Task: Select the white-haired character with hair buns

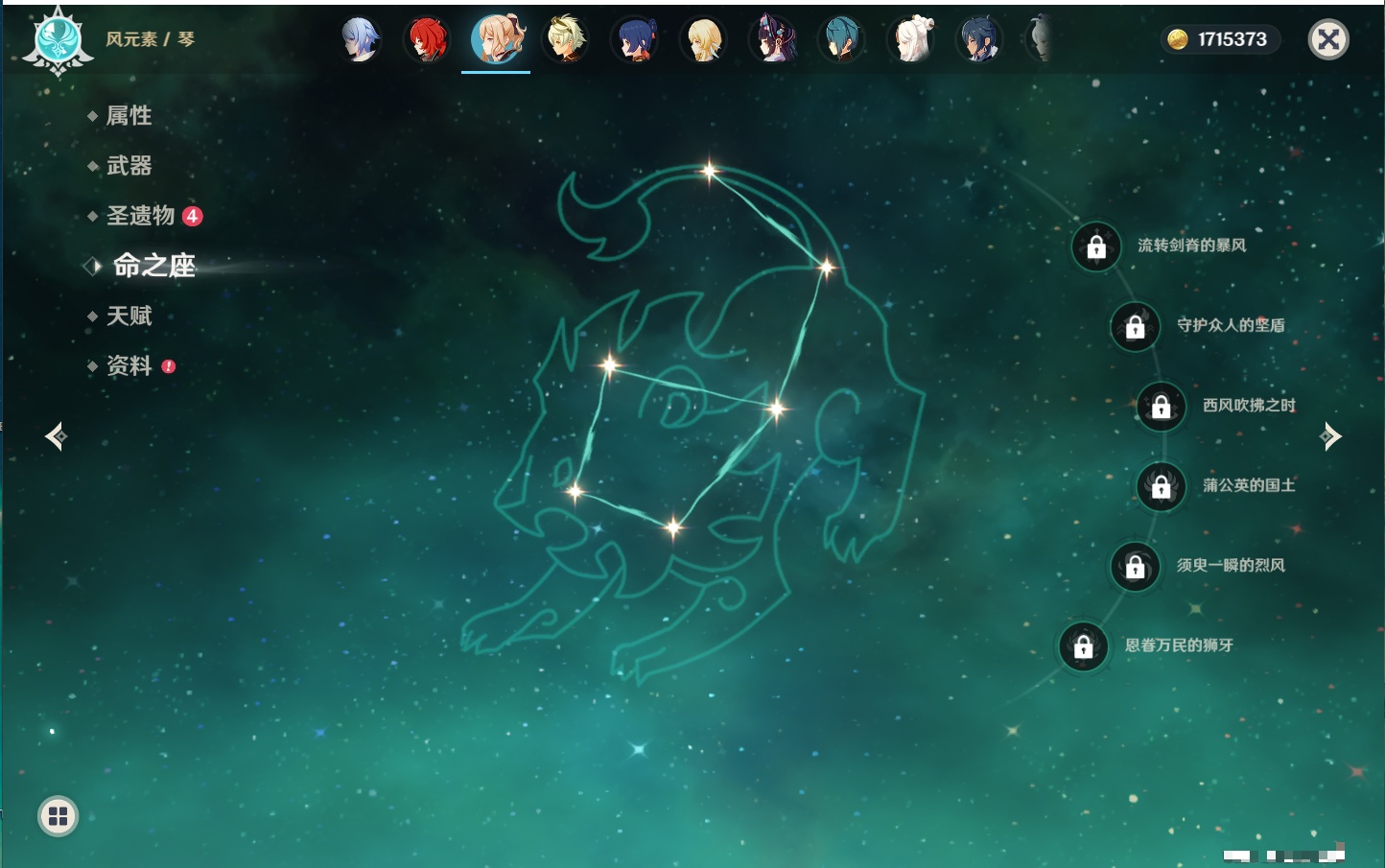Action: (911, 39)
